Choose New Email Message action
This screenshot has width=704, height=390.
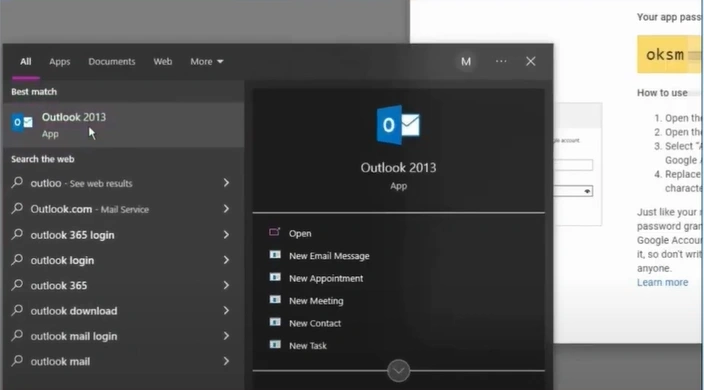329,256
